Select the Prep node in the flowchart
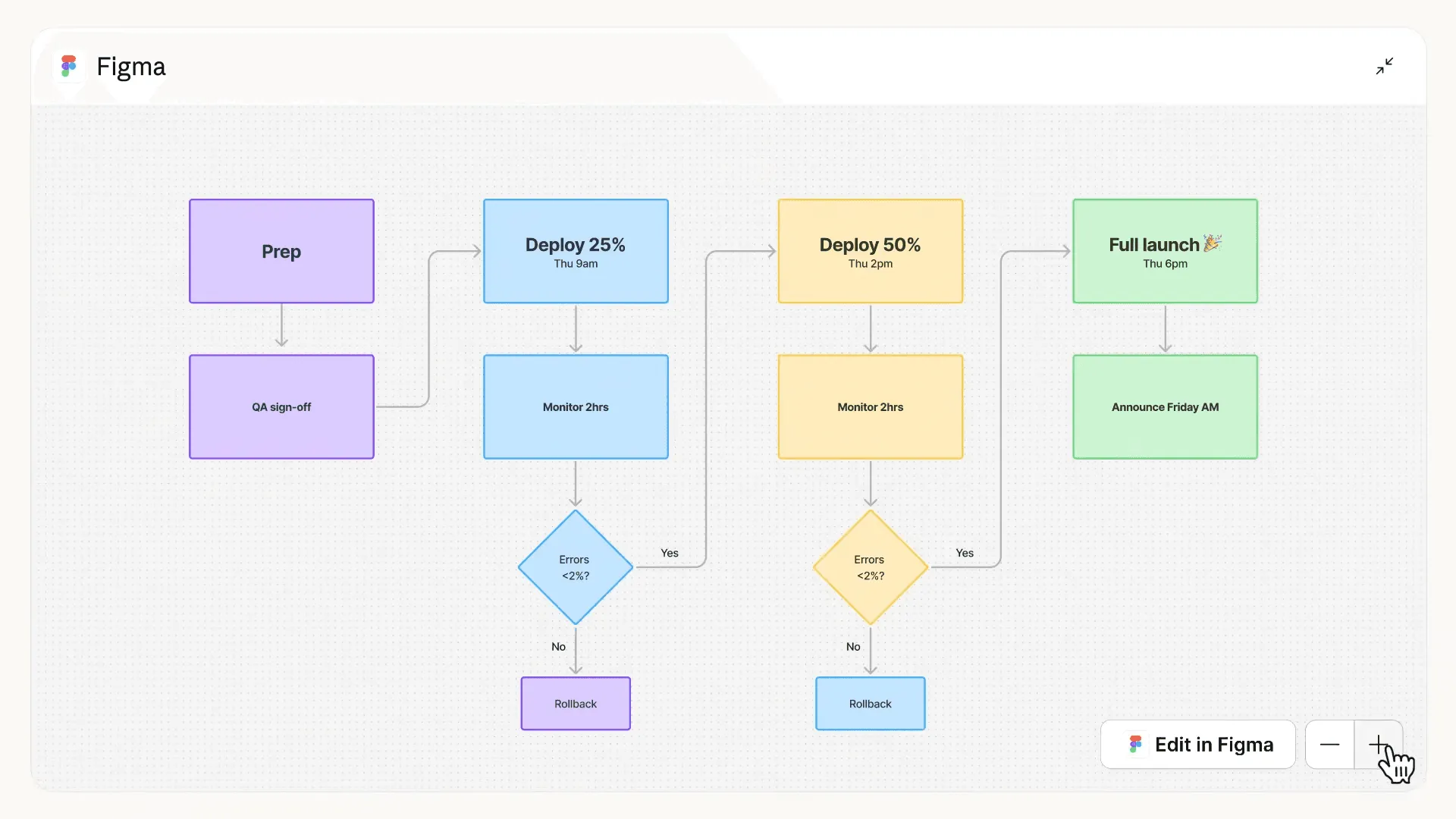The height and width of the screenshot is (819, 1456). click(x=281, y=251)
